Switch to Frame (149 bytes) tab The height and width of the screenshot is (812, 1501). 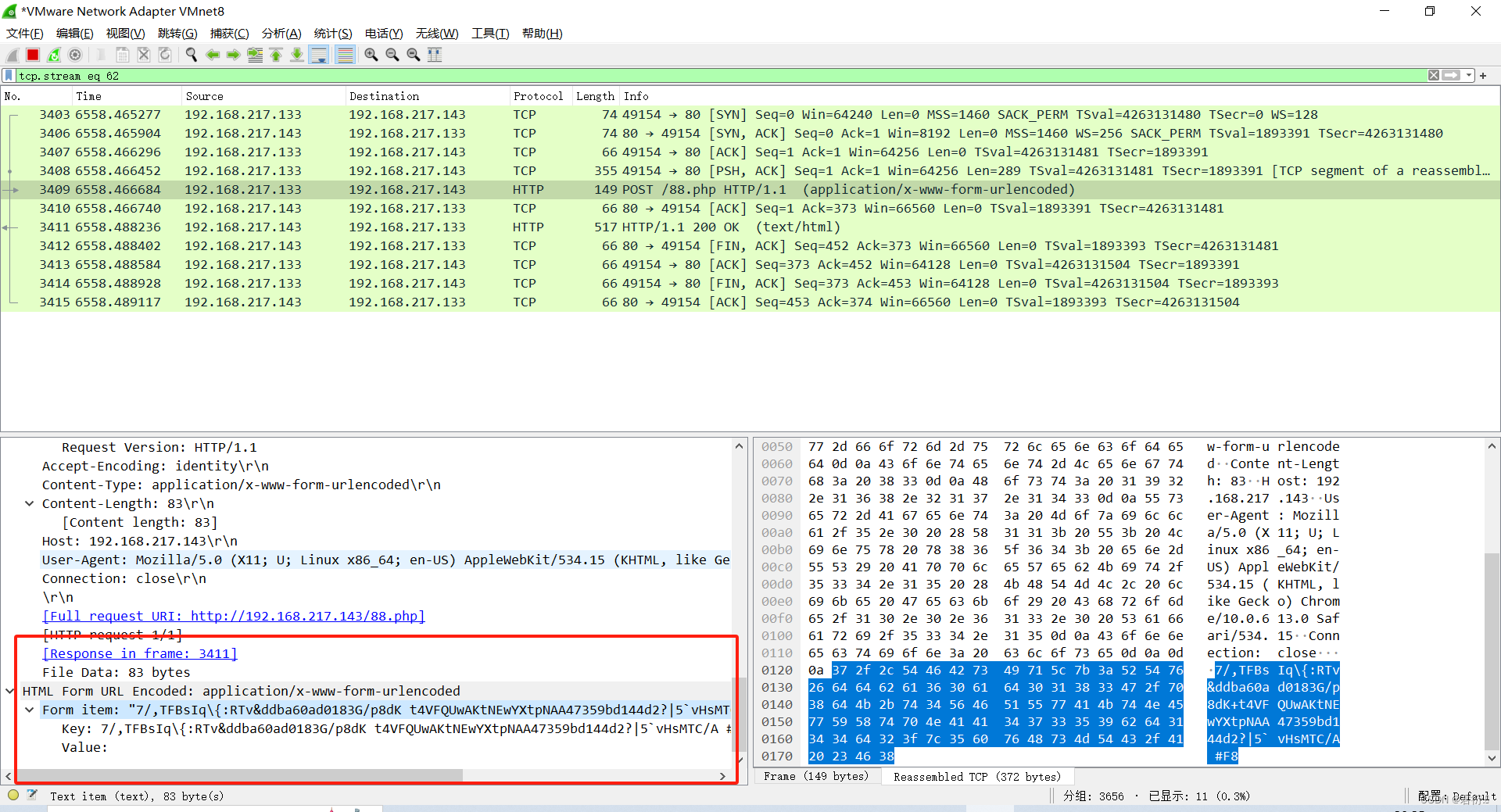coord(816,776)
